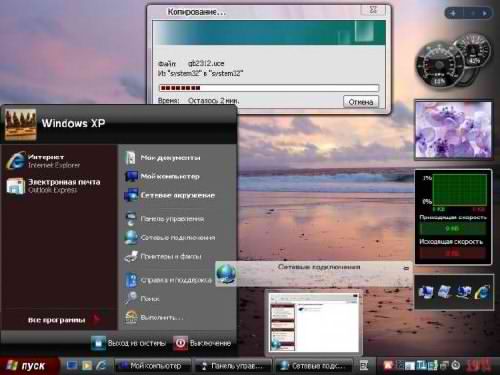Click Show Desktop quick launch icon
This screenshot has width=500, height=375.
pos(71,366)
